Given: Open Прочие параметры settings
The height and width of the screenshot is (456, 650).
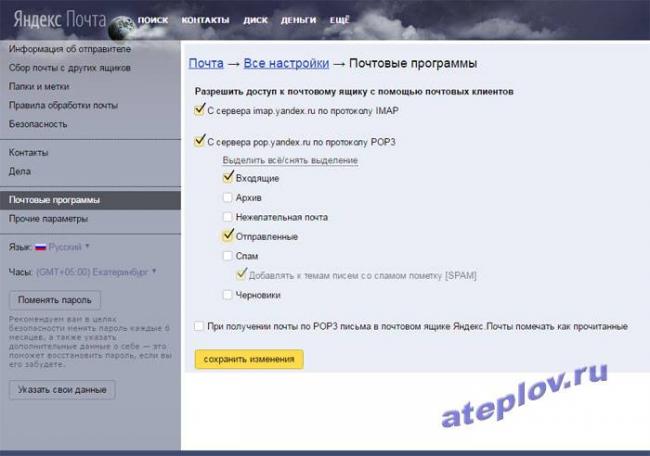Looking at the screenshot, I should (48, 219).
